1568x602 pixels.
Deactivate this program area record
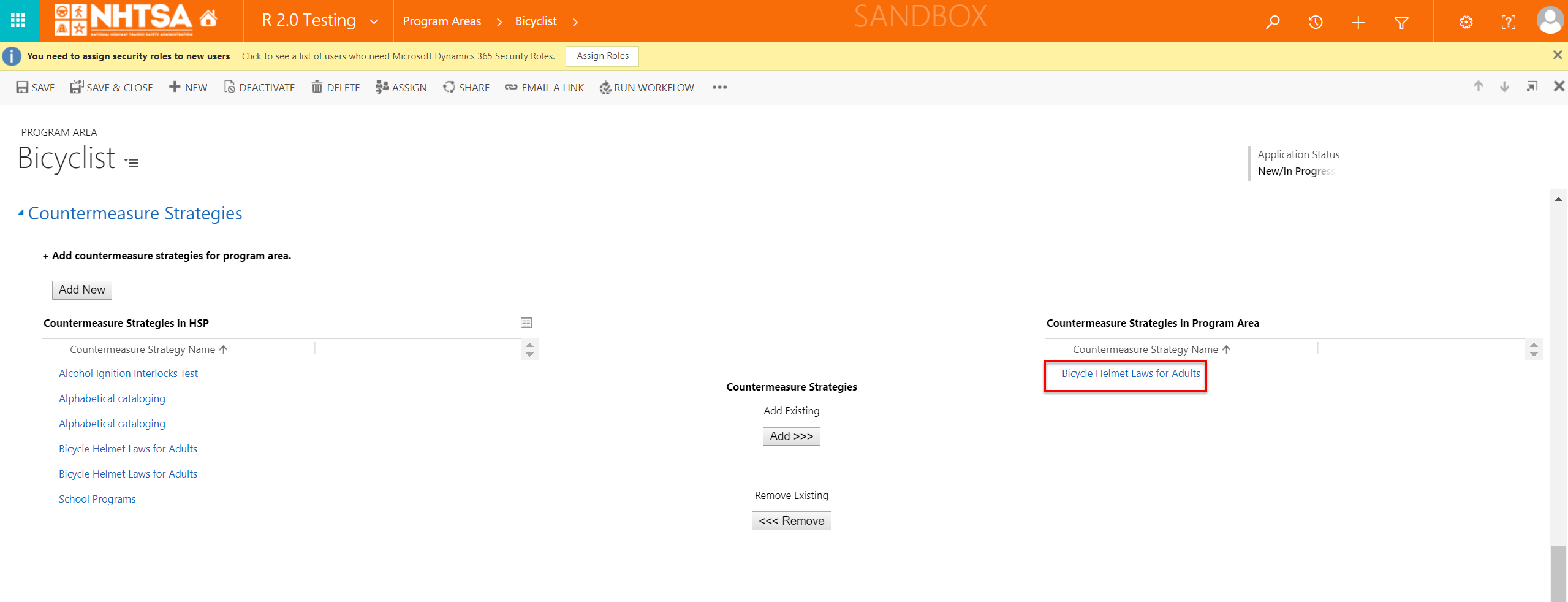tap(260, 88)
